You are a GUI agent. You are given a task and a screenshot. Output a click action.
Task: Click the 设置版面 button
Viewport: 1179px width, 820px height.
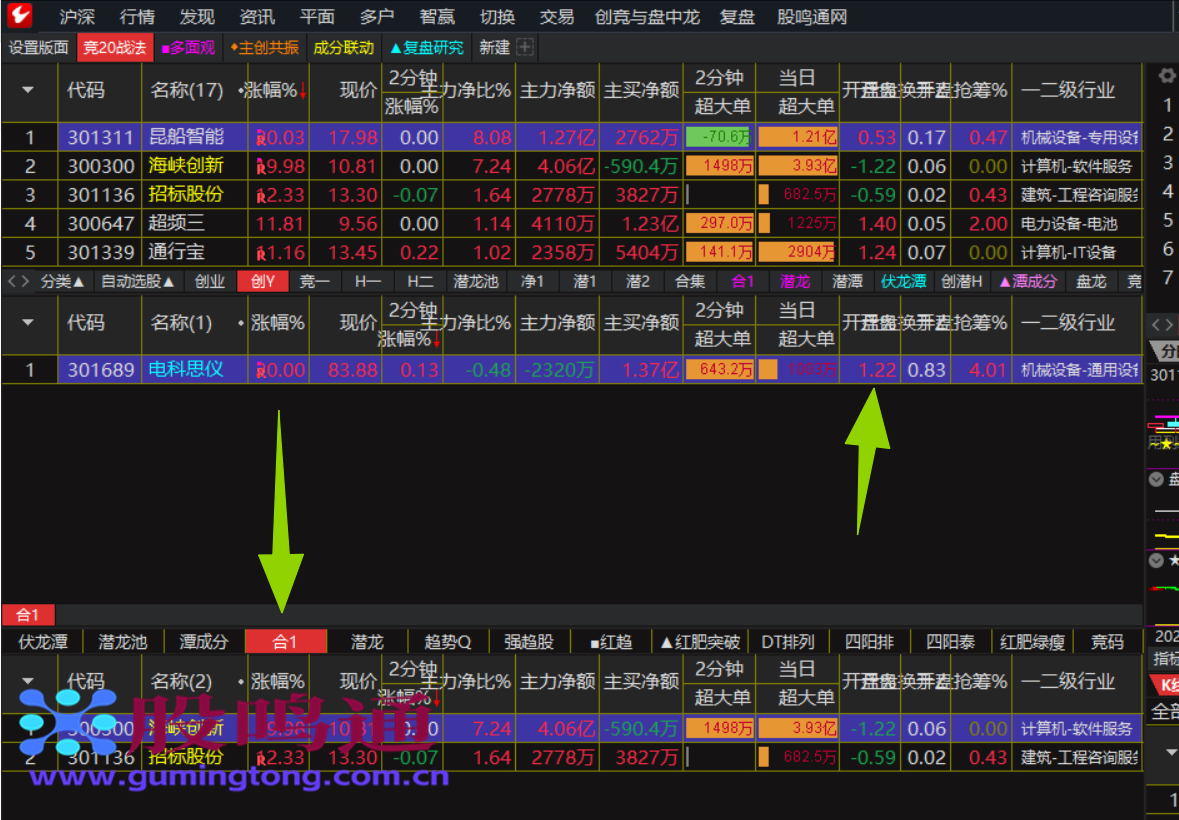[x=38, y=47]
